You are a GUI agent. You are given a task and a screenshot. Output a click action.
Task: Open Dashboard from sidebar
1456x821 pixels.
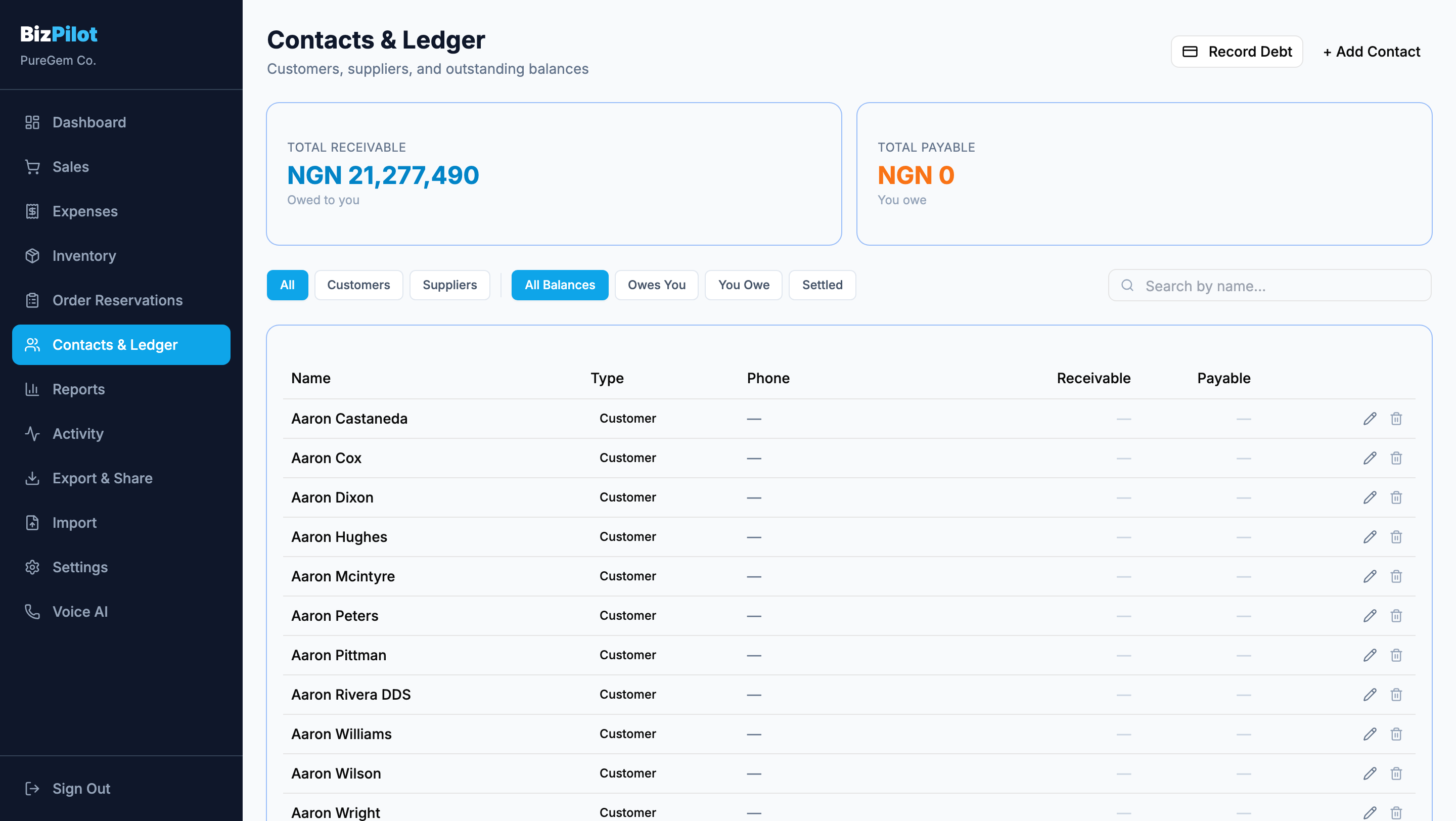click(x=121, y=122)
